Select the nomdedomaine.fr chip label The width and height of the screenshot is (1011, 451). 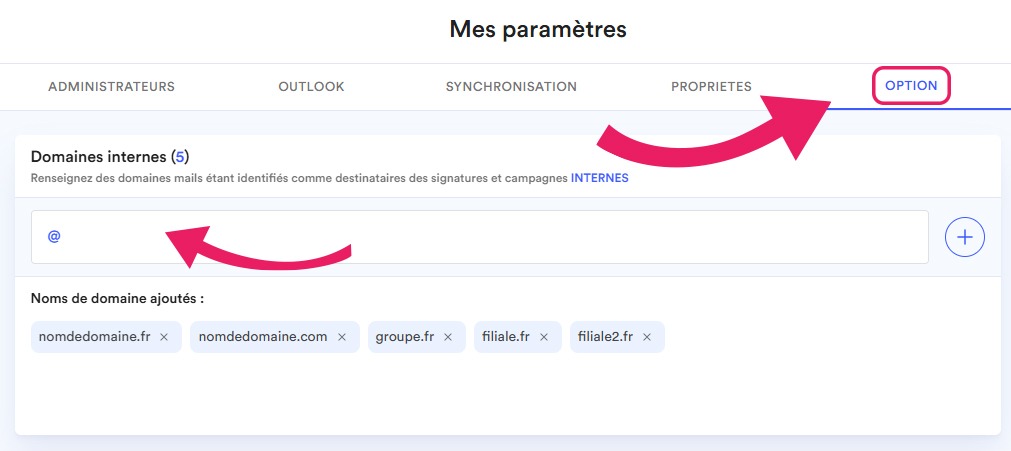[x=95, y=337]
